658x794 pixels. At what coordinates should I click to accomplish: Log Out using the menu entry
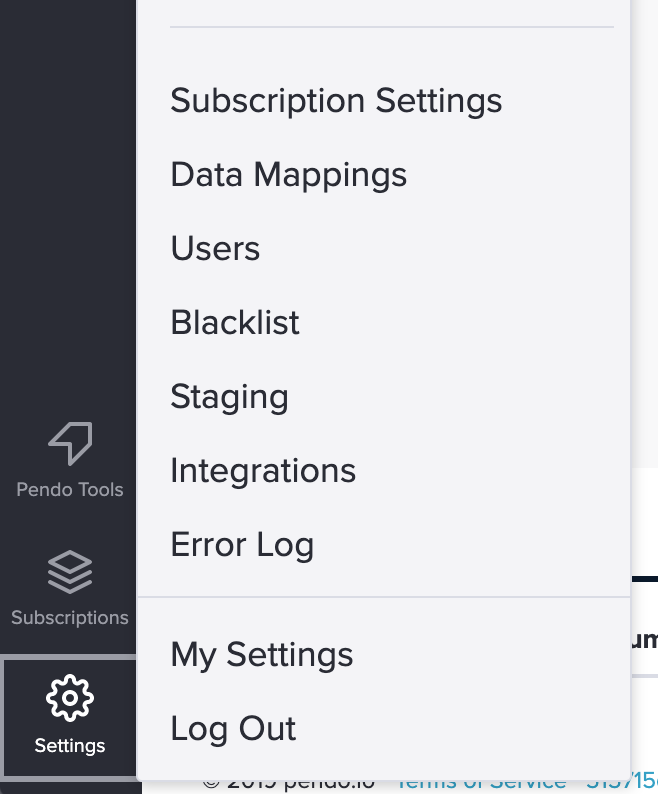[233, 729]
